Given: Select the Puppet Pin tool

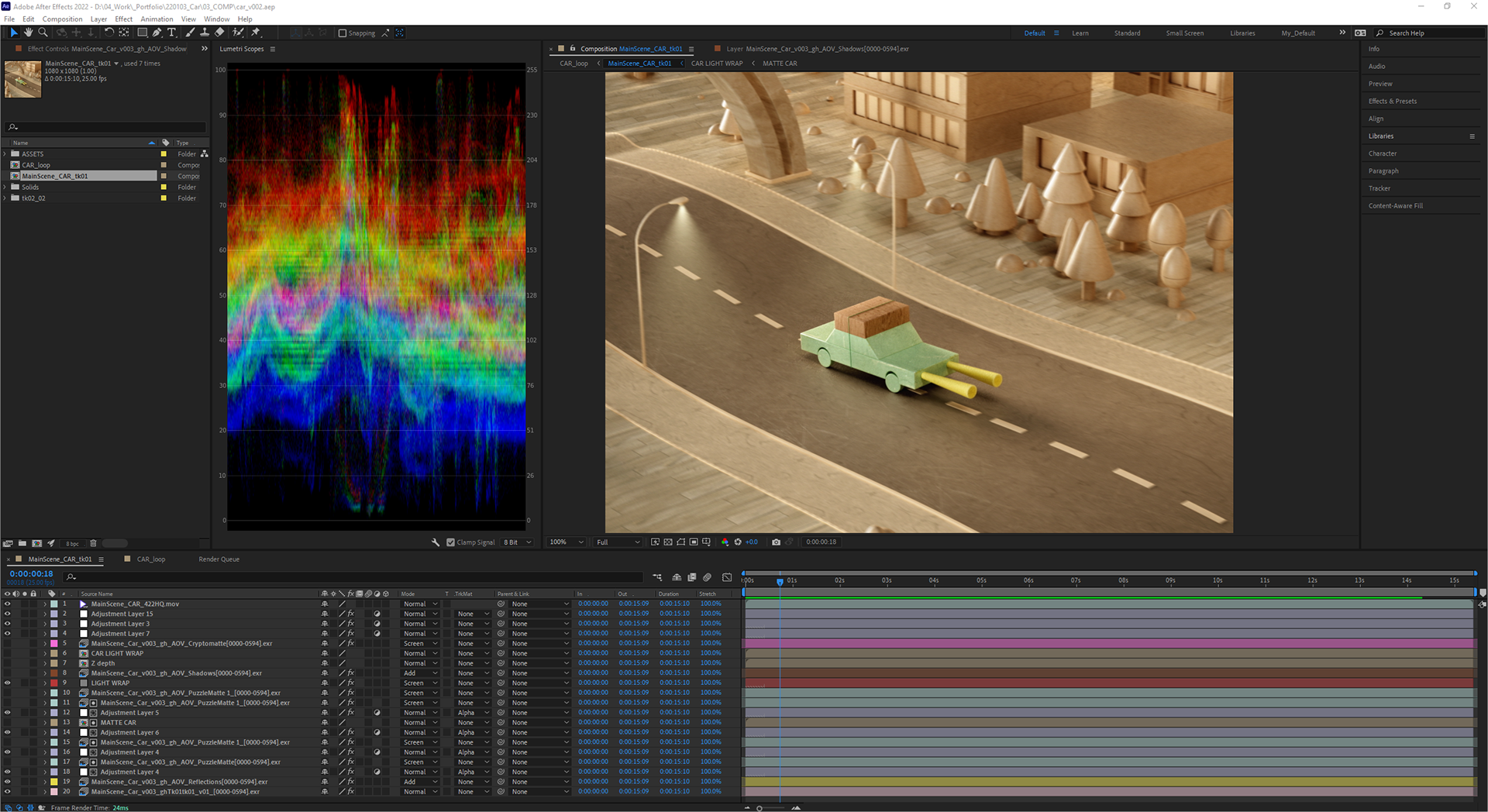Looking at the screenshot, I should tap(256, 33).
